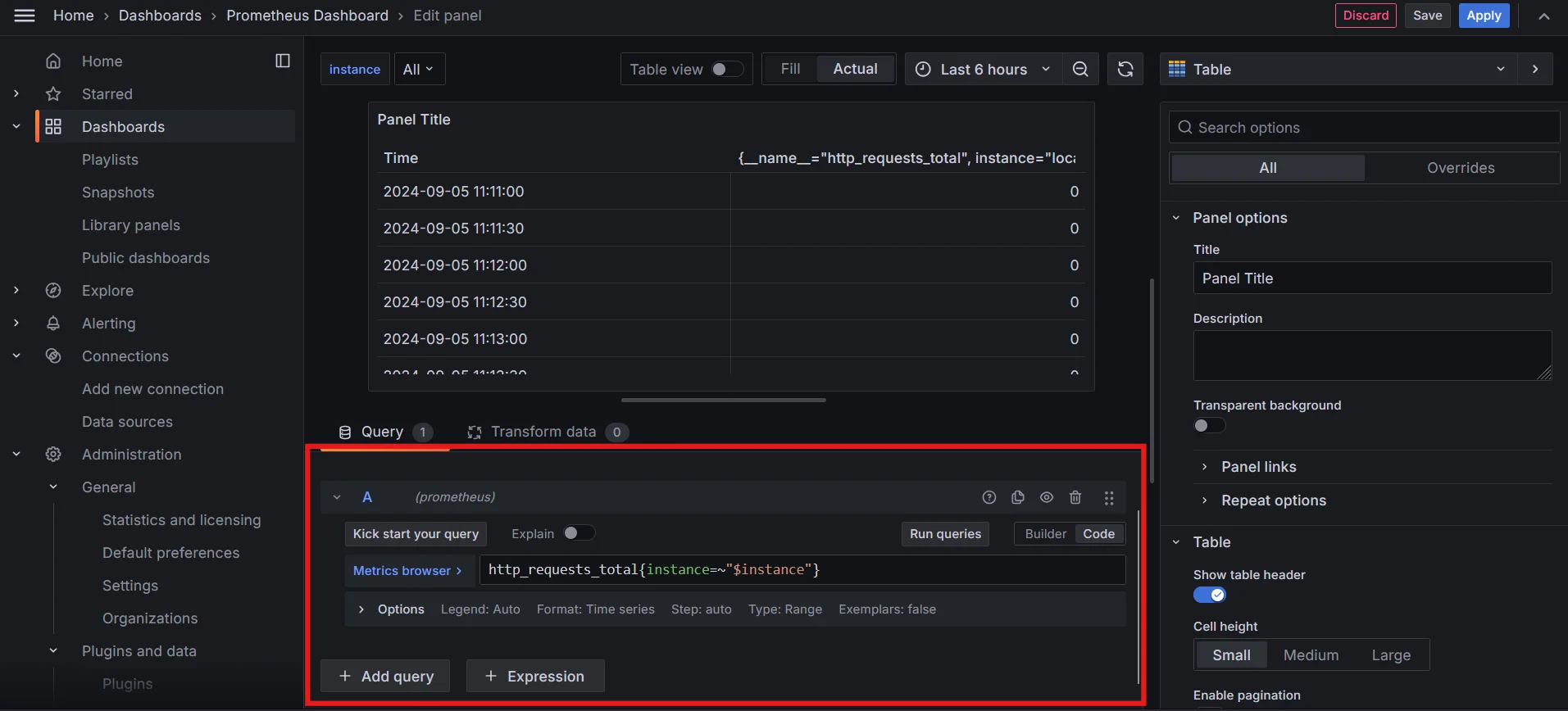Zoom out the time range
1568x711 pixels.
click(1080, 70)
